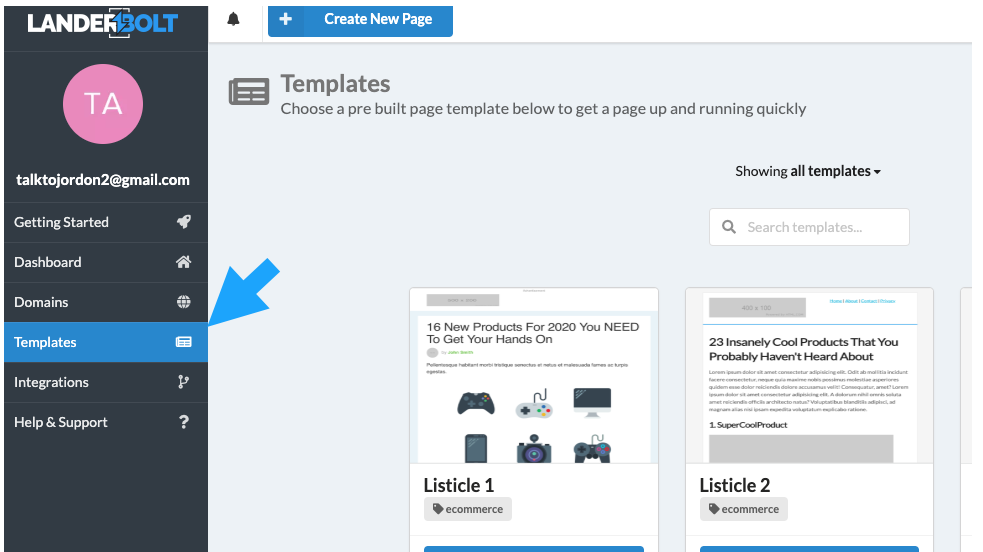983x552 pixels.
Task: Click the Search templates input field
Action: tap(809, 227)
